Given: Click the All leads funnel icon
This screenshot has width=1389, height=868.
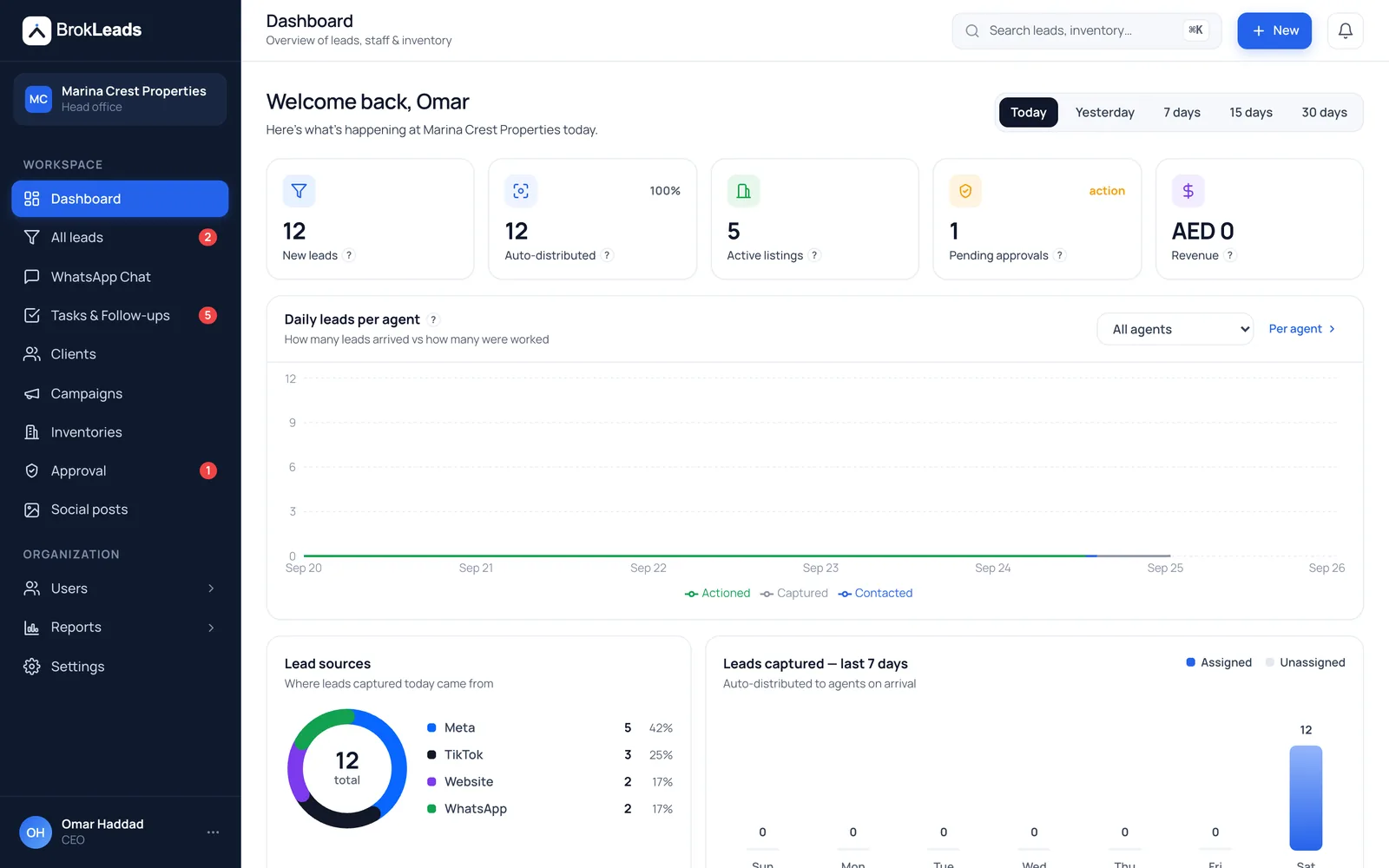Looking at the screenshot, I should [x=32, y=237].
